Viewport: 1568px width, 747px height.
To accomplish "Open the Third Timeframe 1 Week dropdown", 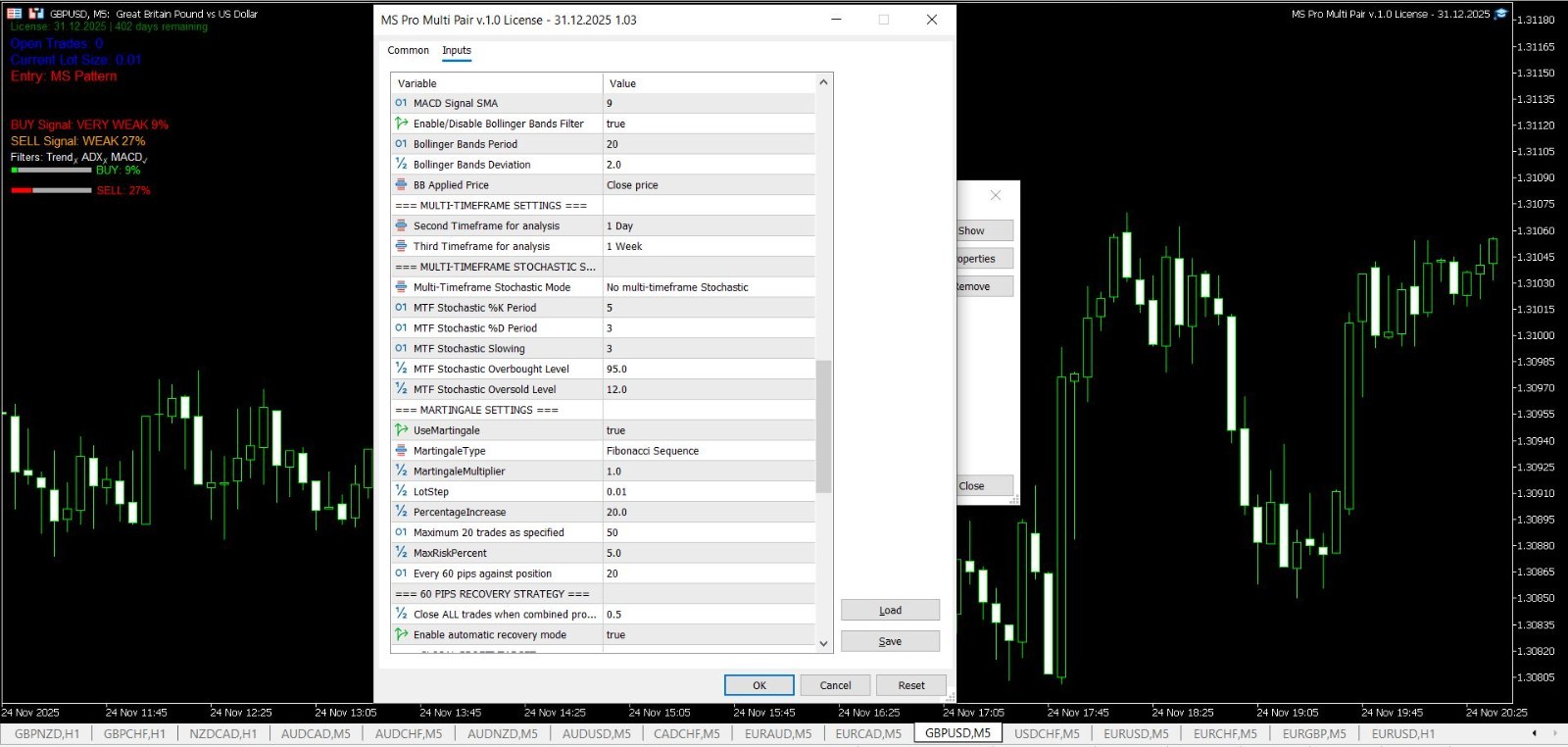I will point(709,246).
